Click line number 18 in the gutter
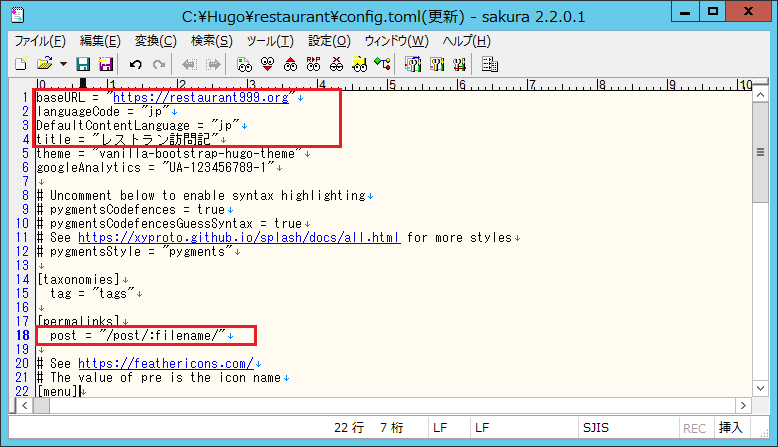 tap(22, 335)
